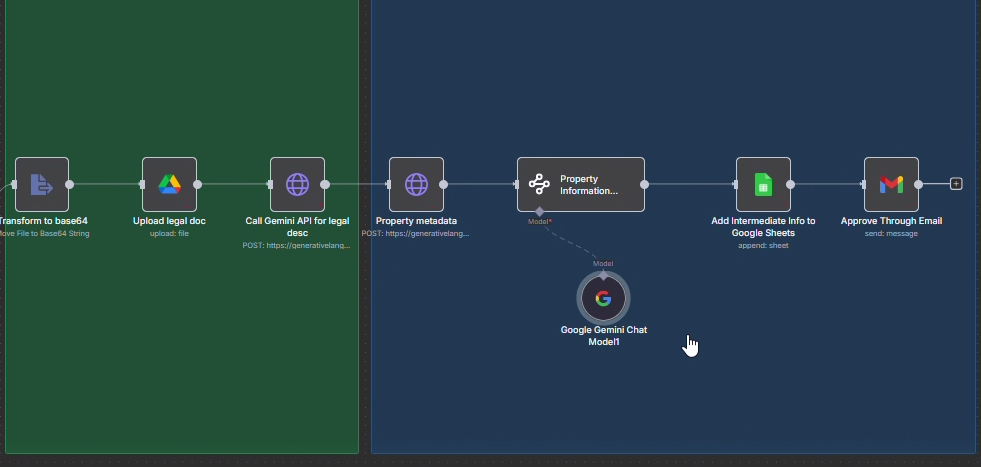The height and width of the screenshot is (467, 981).
Task: Click the Google Drive Upload legal doc node
Action: click(x=169, y=184)
